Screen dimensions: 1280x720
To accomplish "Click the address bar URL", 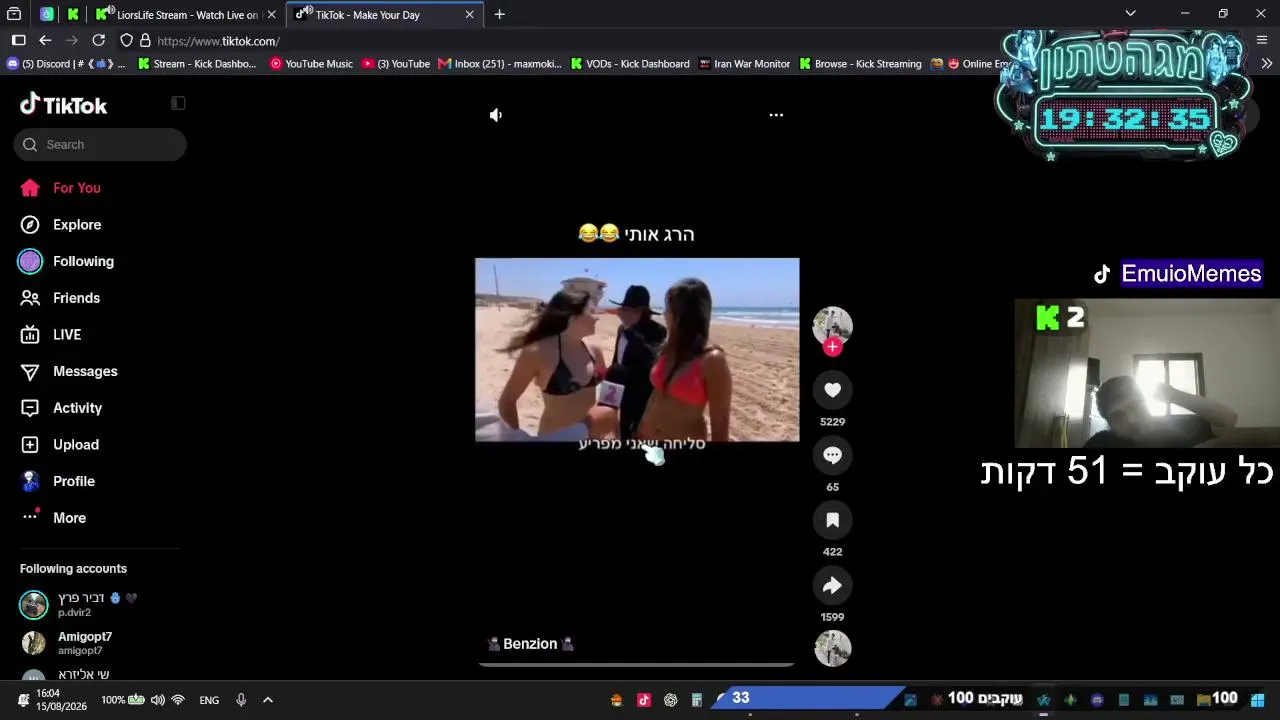I will point(218,41).
